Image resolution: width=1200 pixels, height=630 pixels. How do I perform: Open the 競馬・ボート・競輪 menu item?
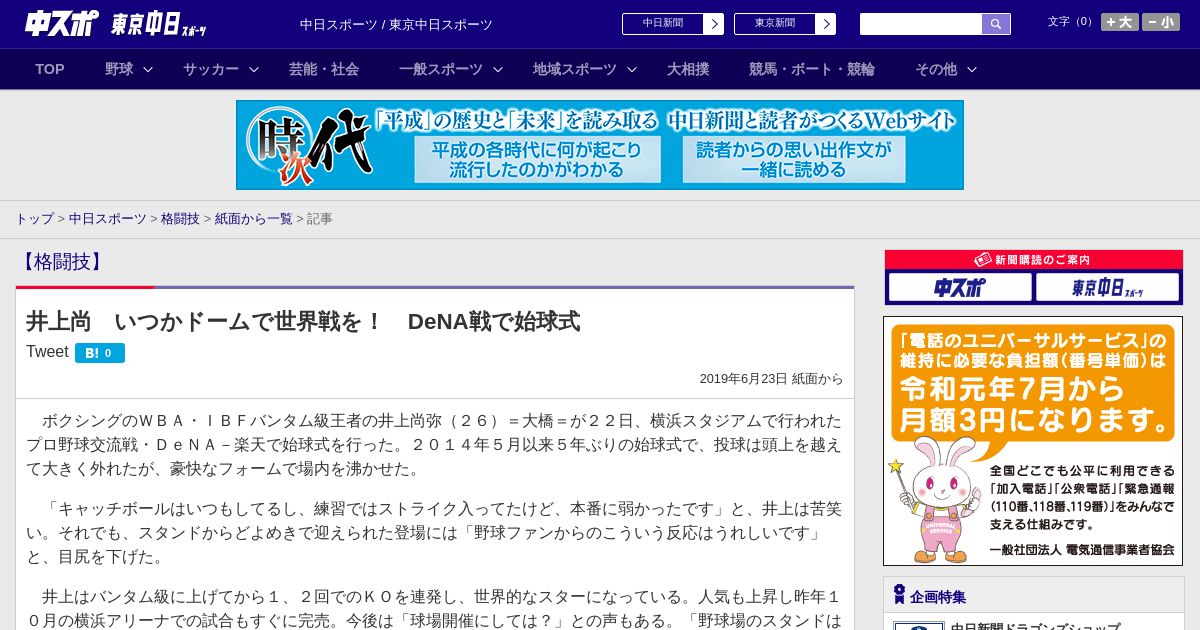pos(812,69)
